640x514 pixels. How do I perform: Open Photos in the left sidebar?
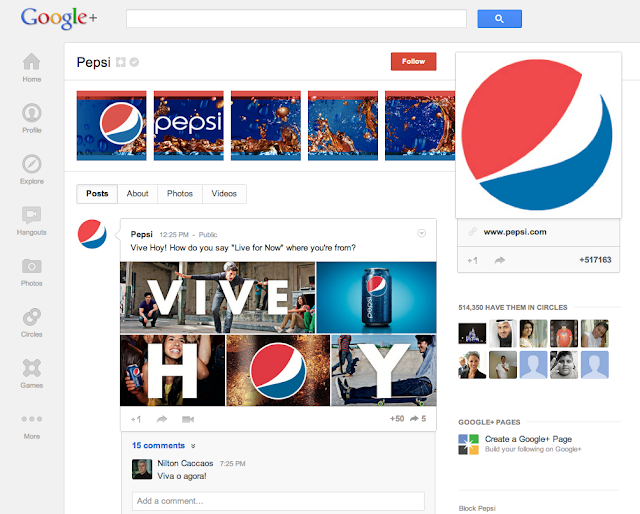click(x=32, y=268)
